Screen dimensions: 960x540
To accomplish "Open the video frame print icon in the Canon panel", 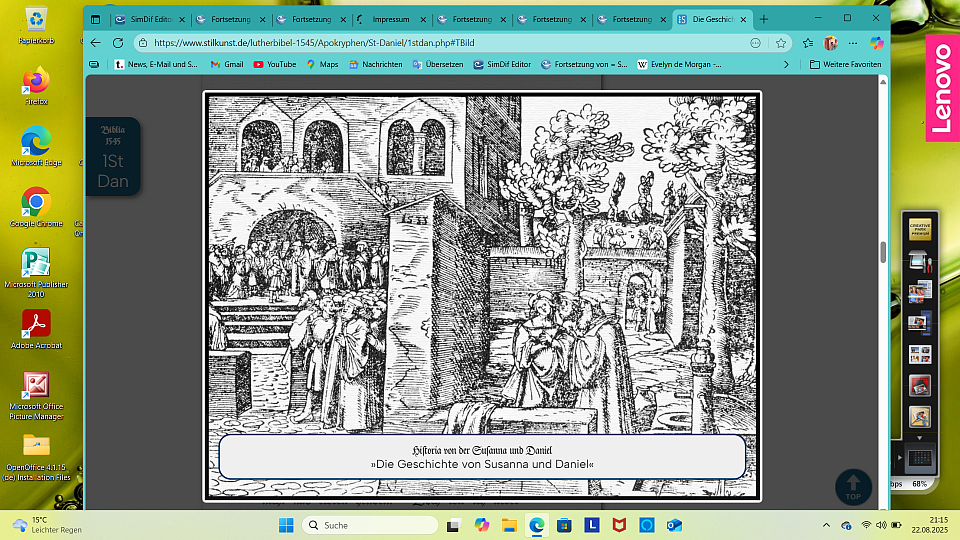I will [x=920, y=323].
